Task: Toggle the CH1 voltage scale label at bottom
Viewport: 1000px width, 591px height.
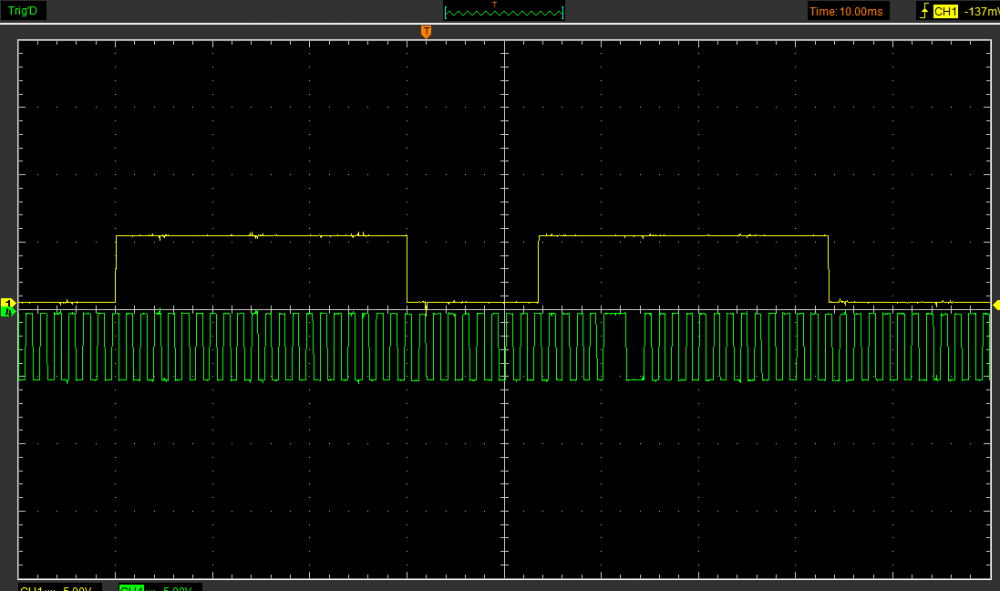Action: (56, 587)
